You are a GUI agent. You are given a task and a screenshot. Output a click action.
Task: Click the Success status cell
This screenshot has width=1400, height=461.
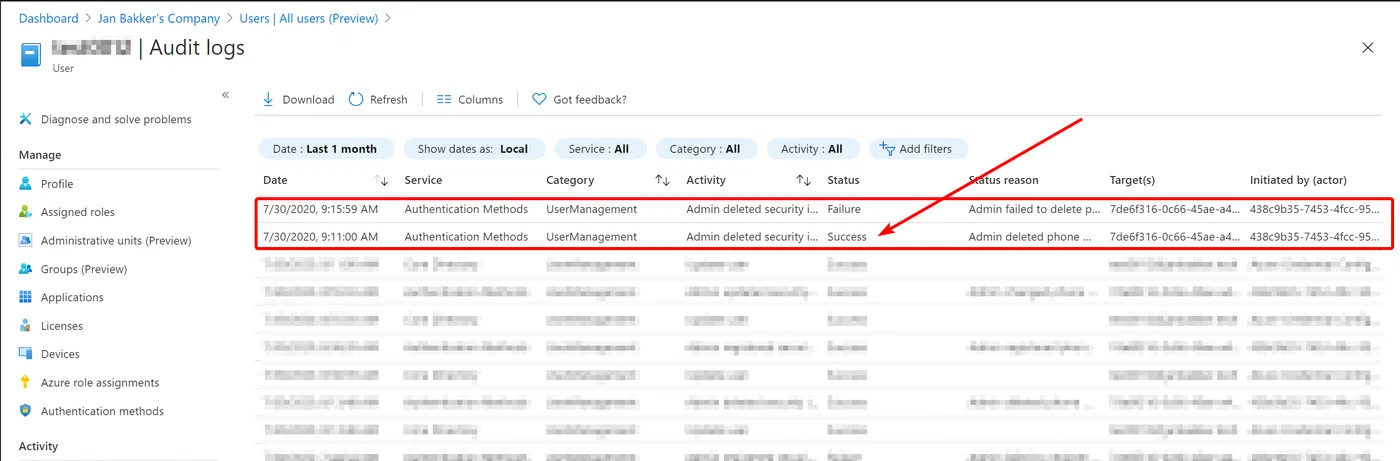click(x=847, y=237)
